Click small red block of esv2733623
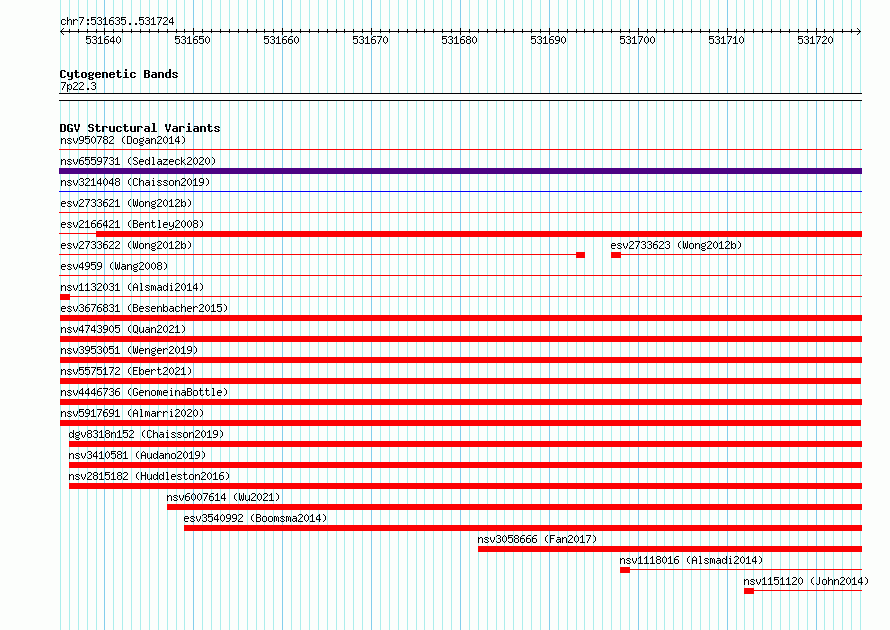 pyautogui.click(x=616, y=255)
